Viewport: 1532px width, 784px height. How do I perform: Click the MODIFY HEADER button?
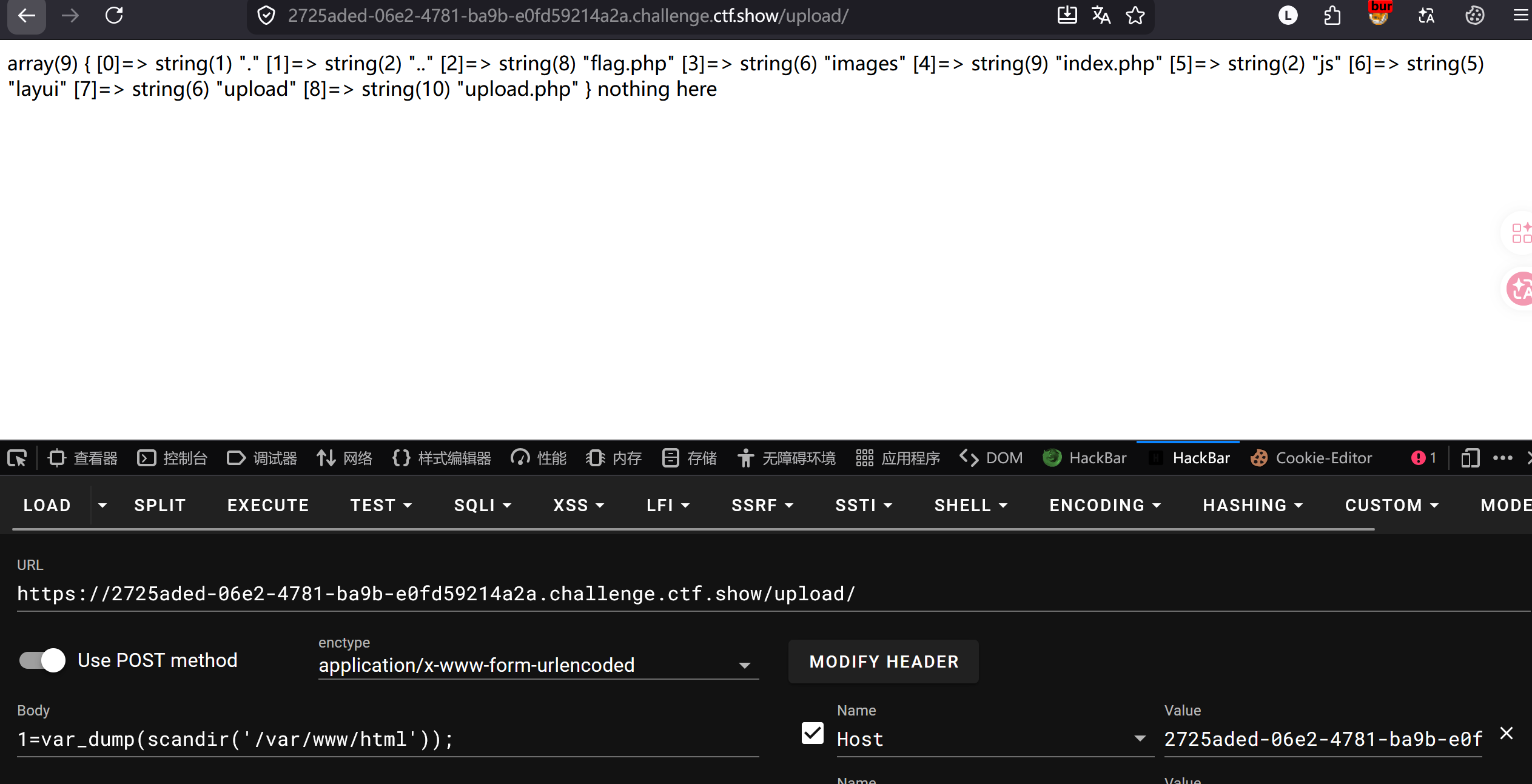(884, 662)
